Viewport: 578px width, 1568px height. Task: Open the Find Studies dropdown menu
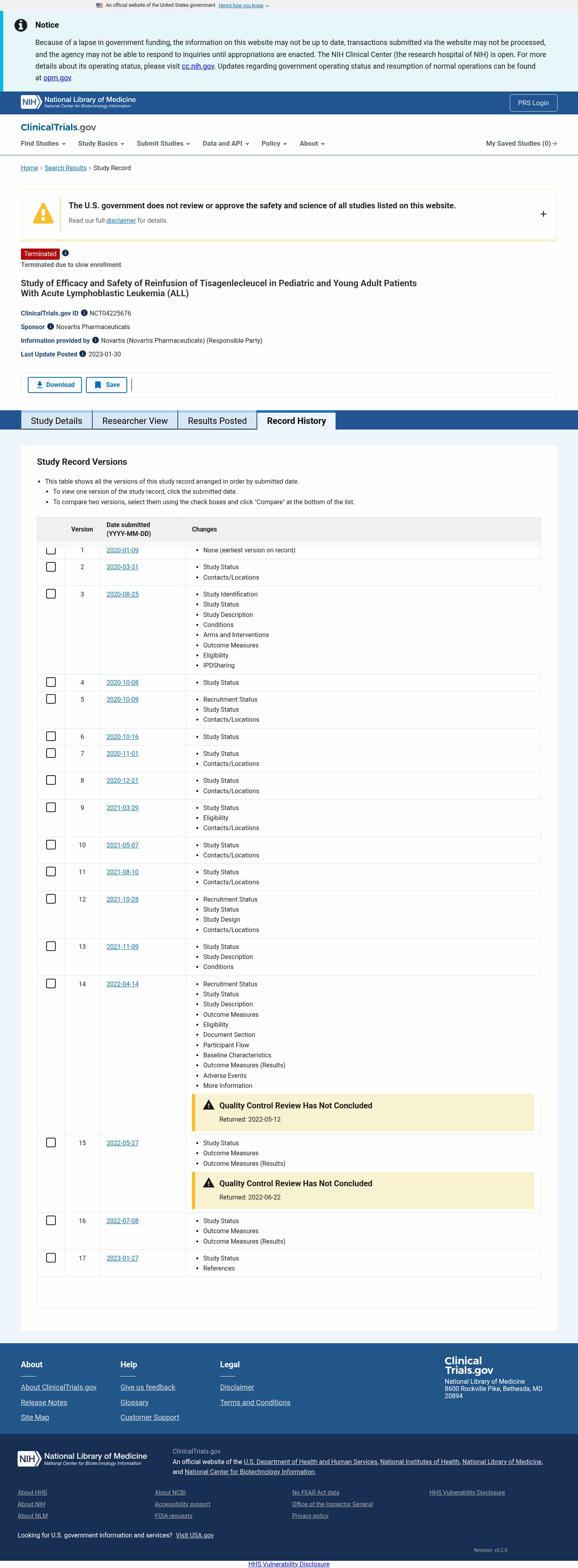click(x=43, y=144)
